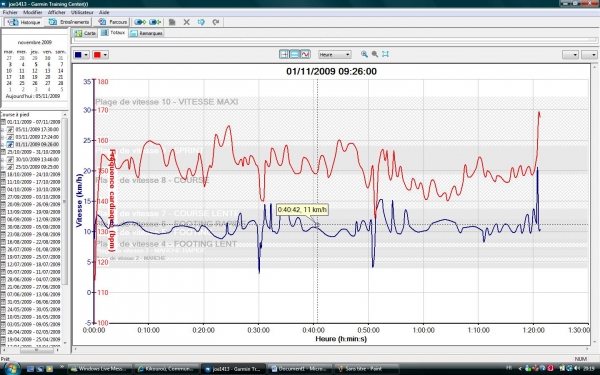Click the zoom in magnifier icon
This screenshot has width=600, height=375.
(x=364, y=54)
